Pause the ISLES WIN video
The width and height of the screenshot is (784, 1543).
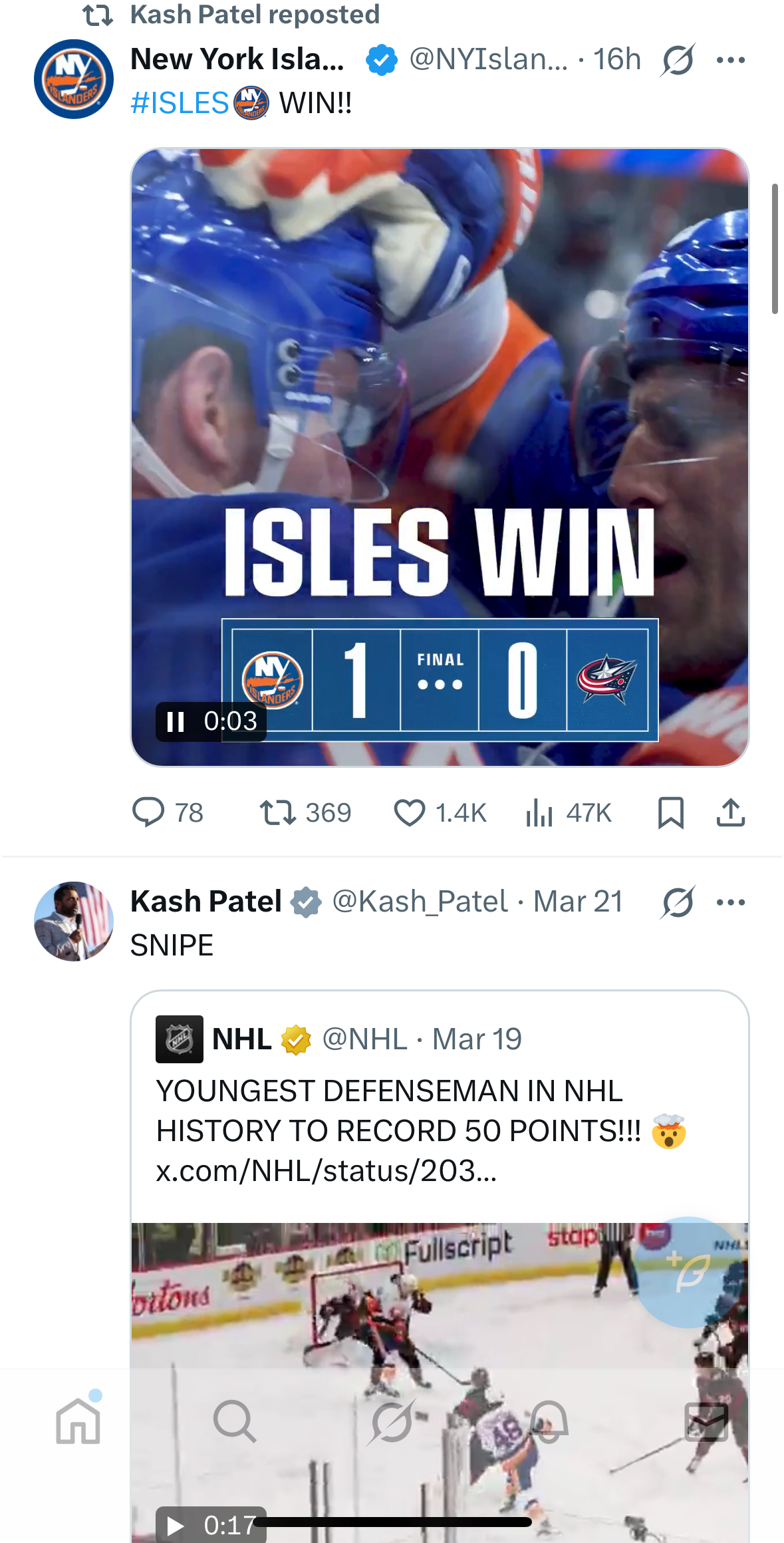tap(176, 721)
